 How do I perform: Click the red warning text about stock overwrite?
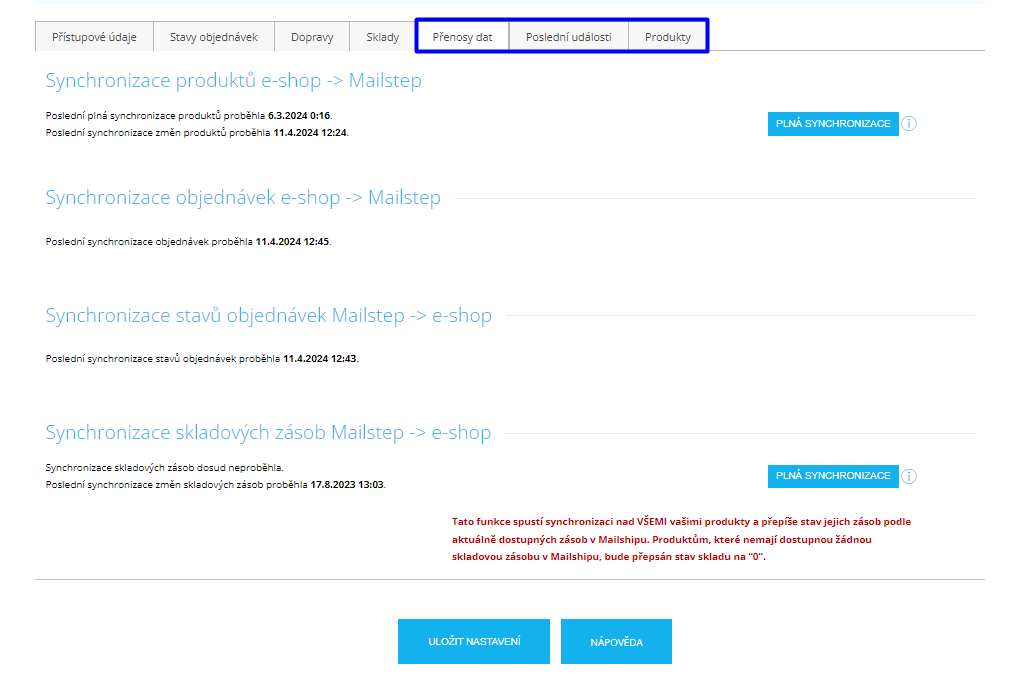681,540
